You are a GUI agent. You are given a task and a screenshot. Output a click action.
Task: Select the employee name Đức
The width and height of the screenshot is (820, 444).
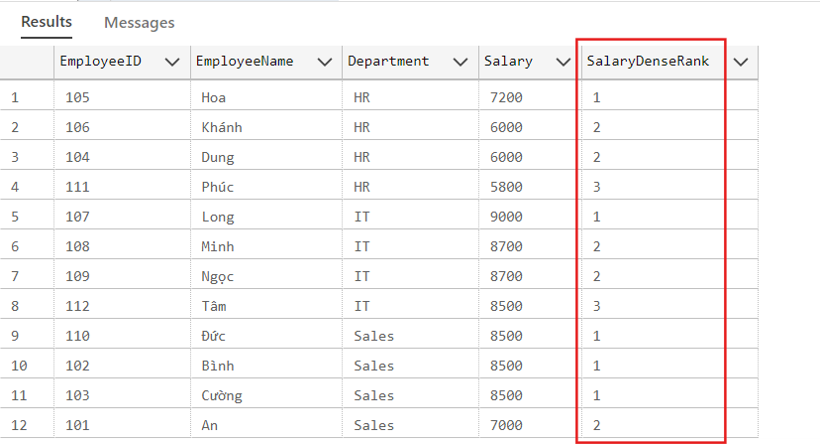click(x=266, y=336)
